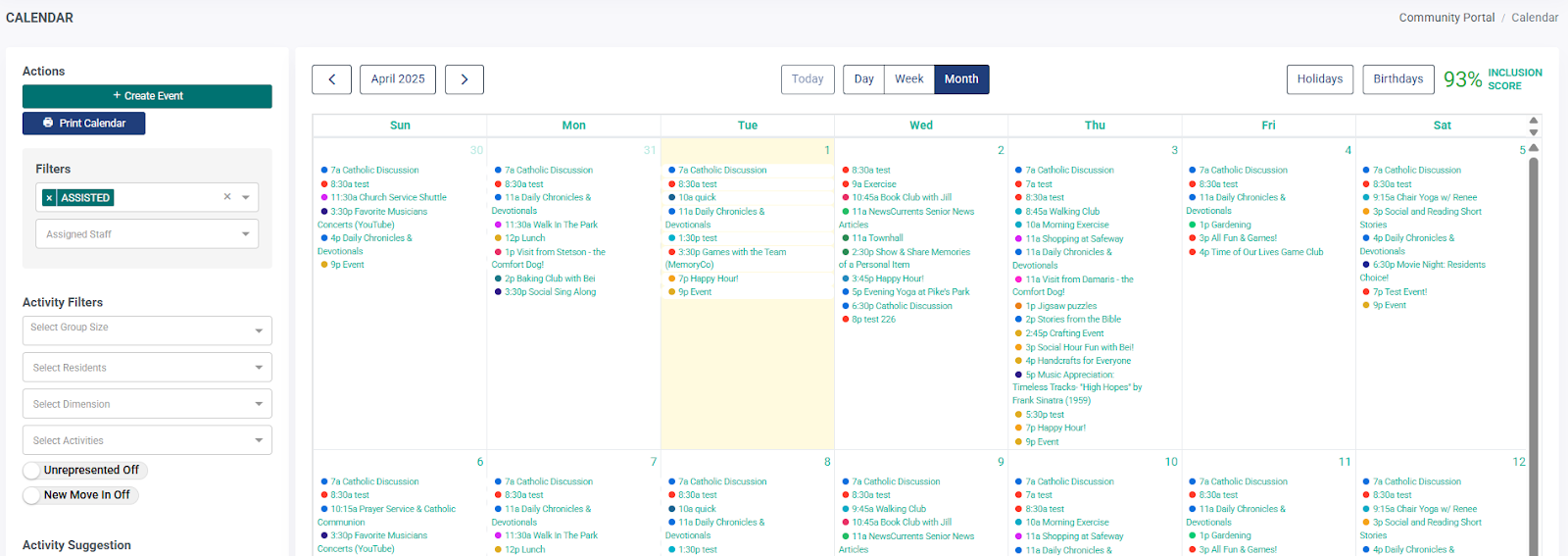Viewport: 1568px width, 556px height.
Task: Enable the New Move In toggle
Action: click(32, 495)
